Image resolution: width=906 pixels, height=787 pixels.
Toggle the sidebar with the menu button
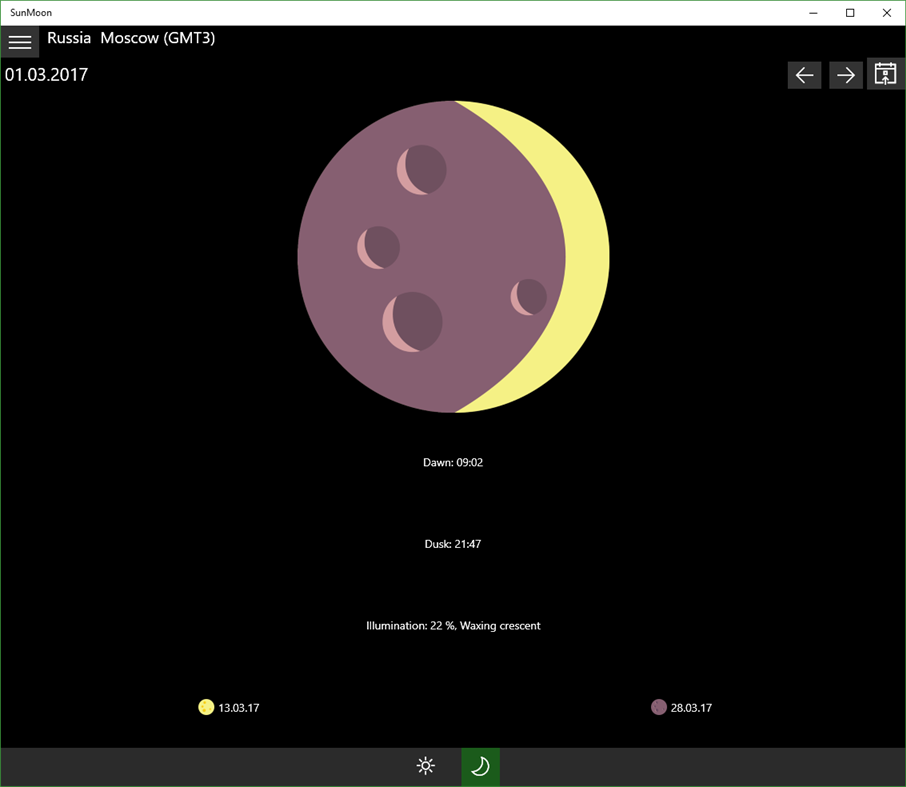[x=20, y=41]
